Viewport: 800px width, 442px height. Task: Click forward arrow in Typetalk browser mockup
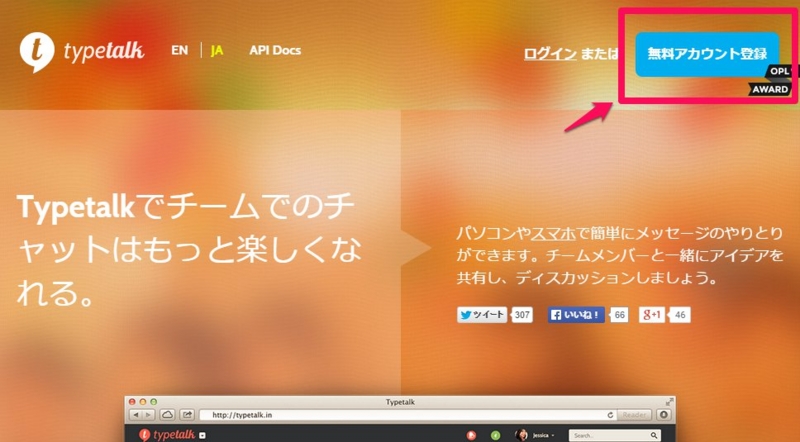(148, 415)
